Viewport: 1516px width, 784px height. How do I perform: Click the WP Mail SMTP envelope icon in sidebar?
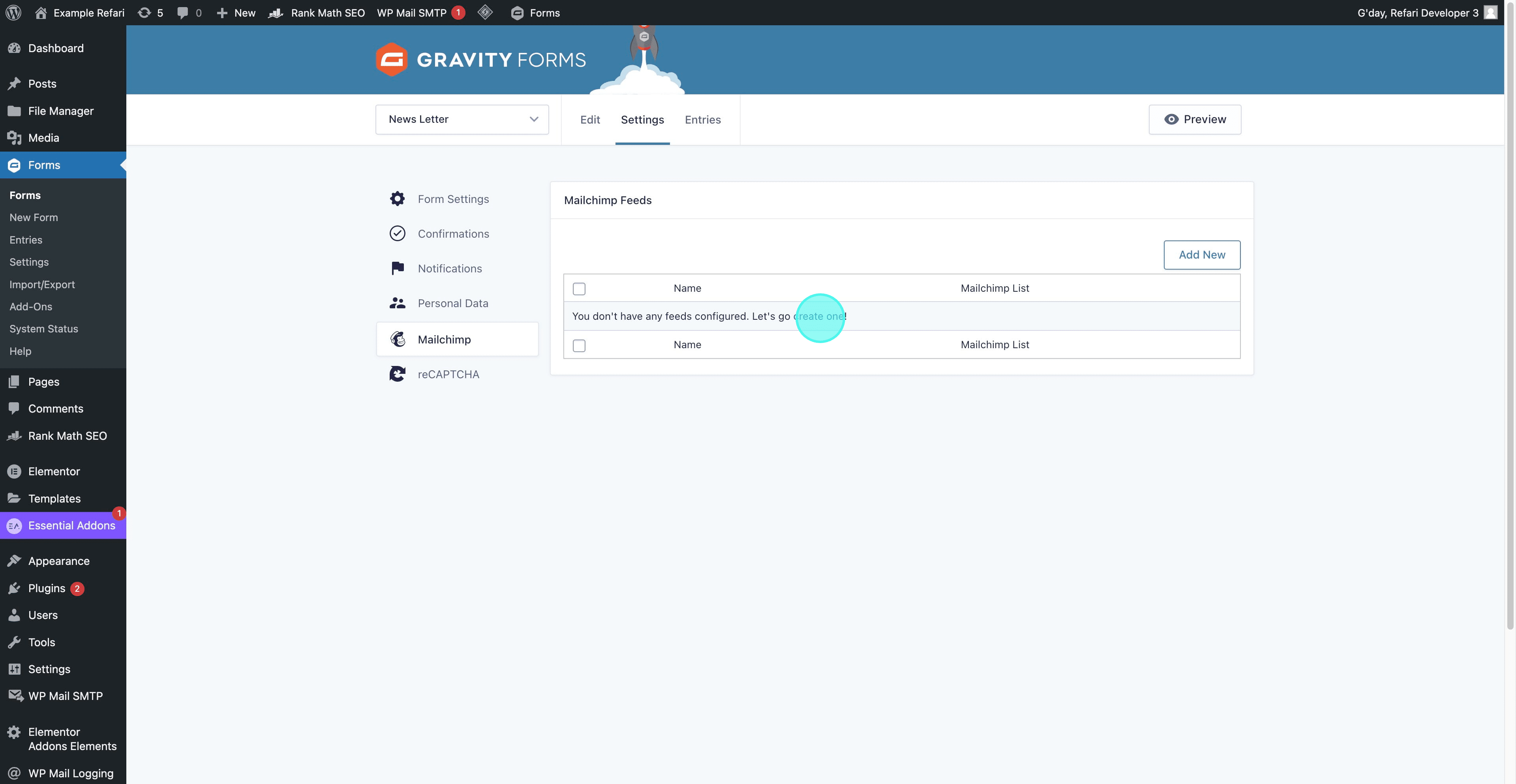(15, 696)
